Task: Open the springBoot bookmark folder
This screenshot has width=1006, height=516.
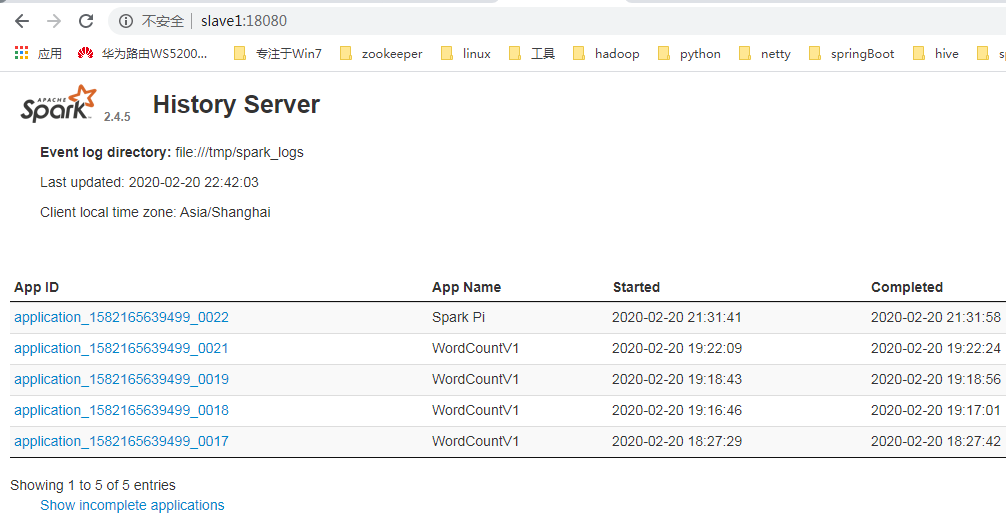Action: tap(851, 53)
